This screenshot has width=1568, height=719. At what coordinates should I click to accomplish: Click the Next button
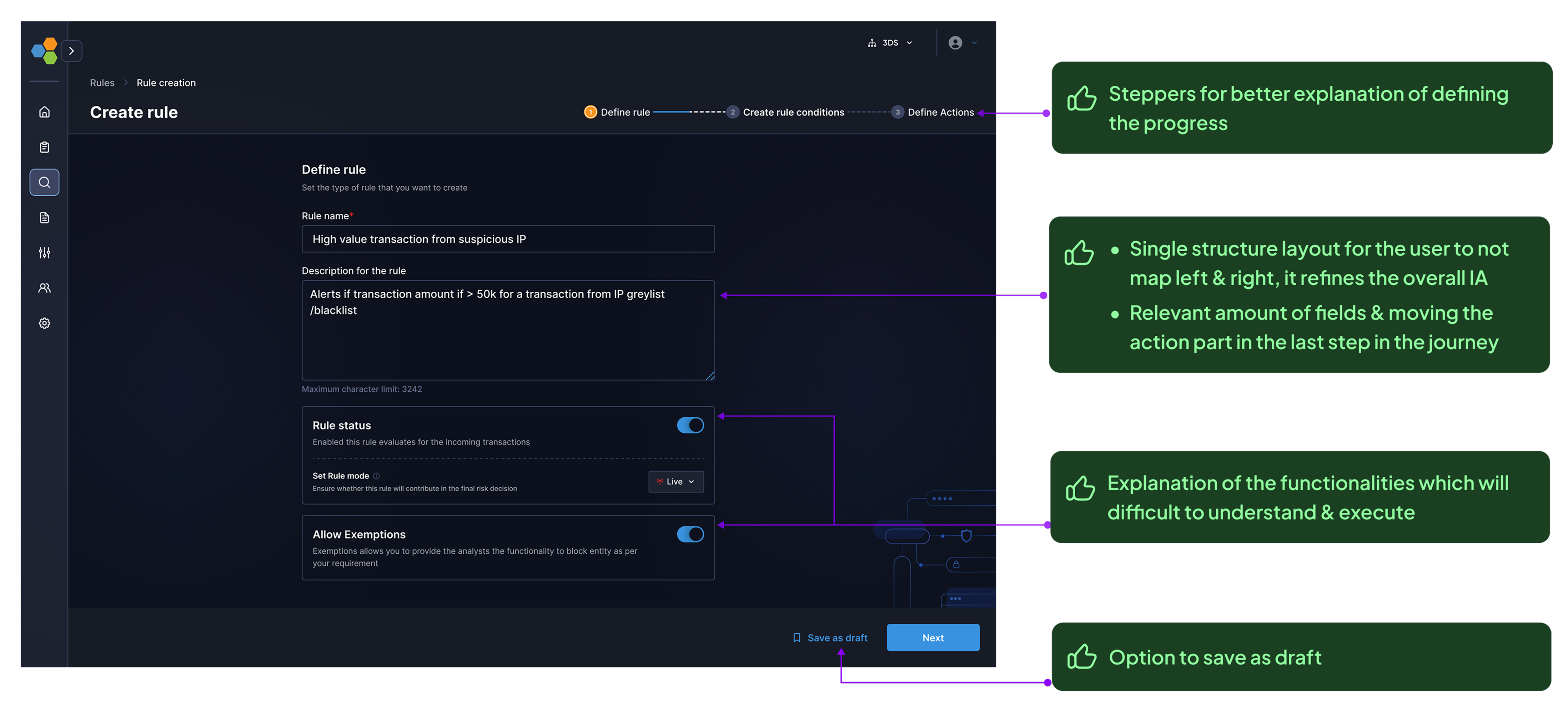933,637
